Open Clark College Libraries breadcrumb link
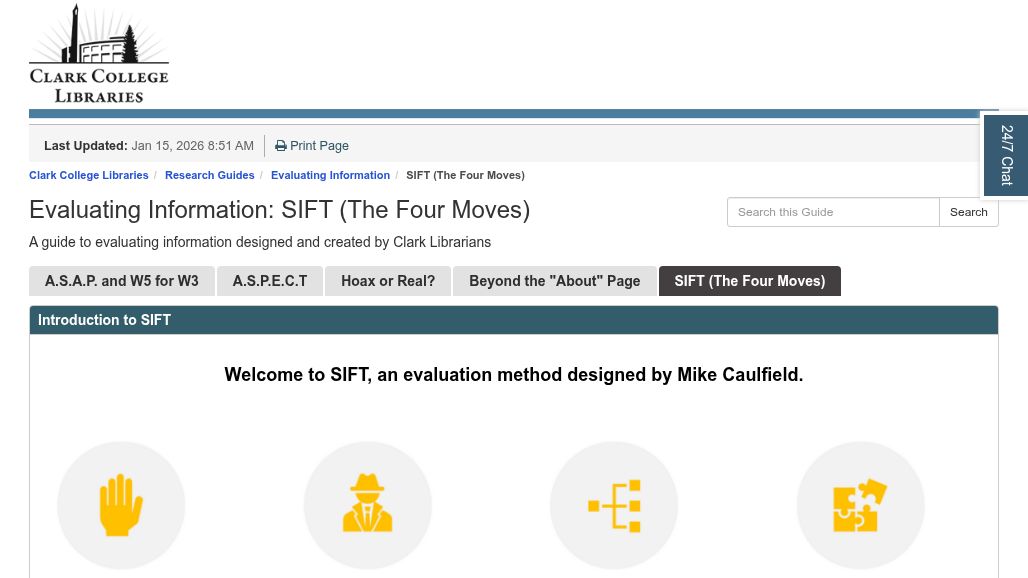1028x578 pixels. pos(89,175)
